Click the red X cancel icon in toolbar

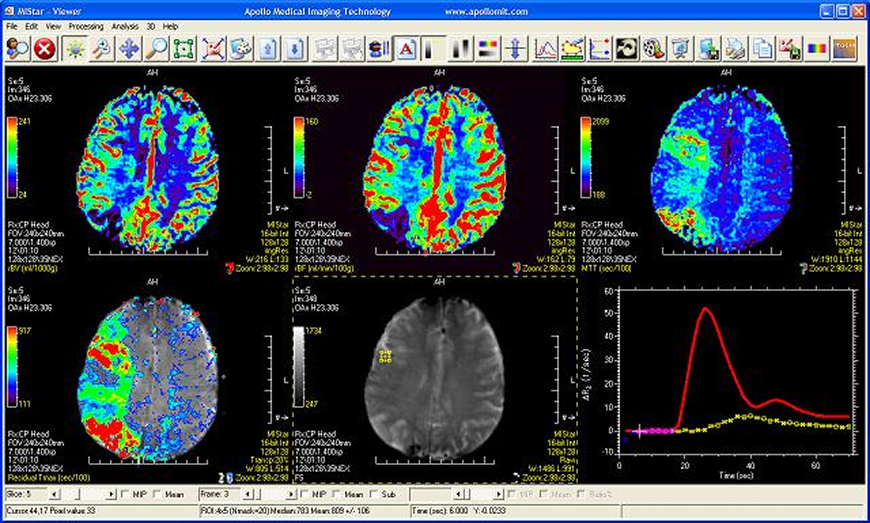pos(44,47)
